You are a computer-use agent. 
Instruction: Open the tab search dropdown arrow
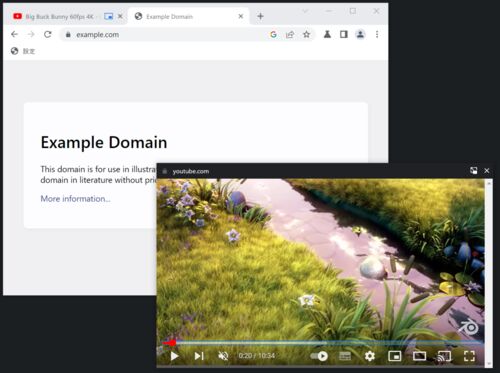(x=305, y=11)
